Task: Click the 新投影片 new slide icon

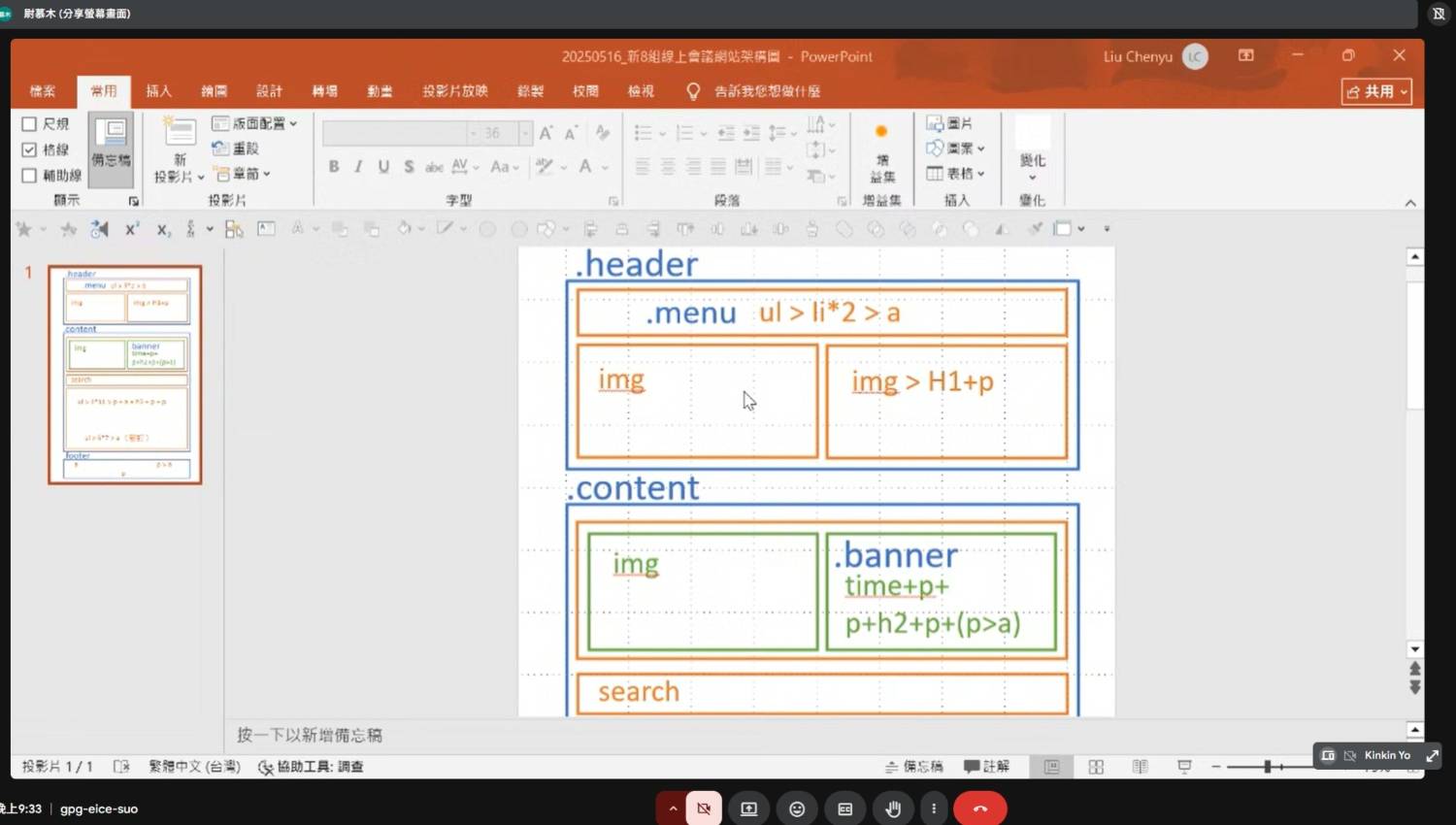Action: tap(180, 134)
